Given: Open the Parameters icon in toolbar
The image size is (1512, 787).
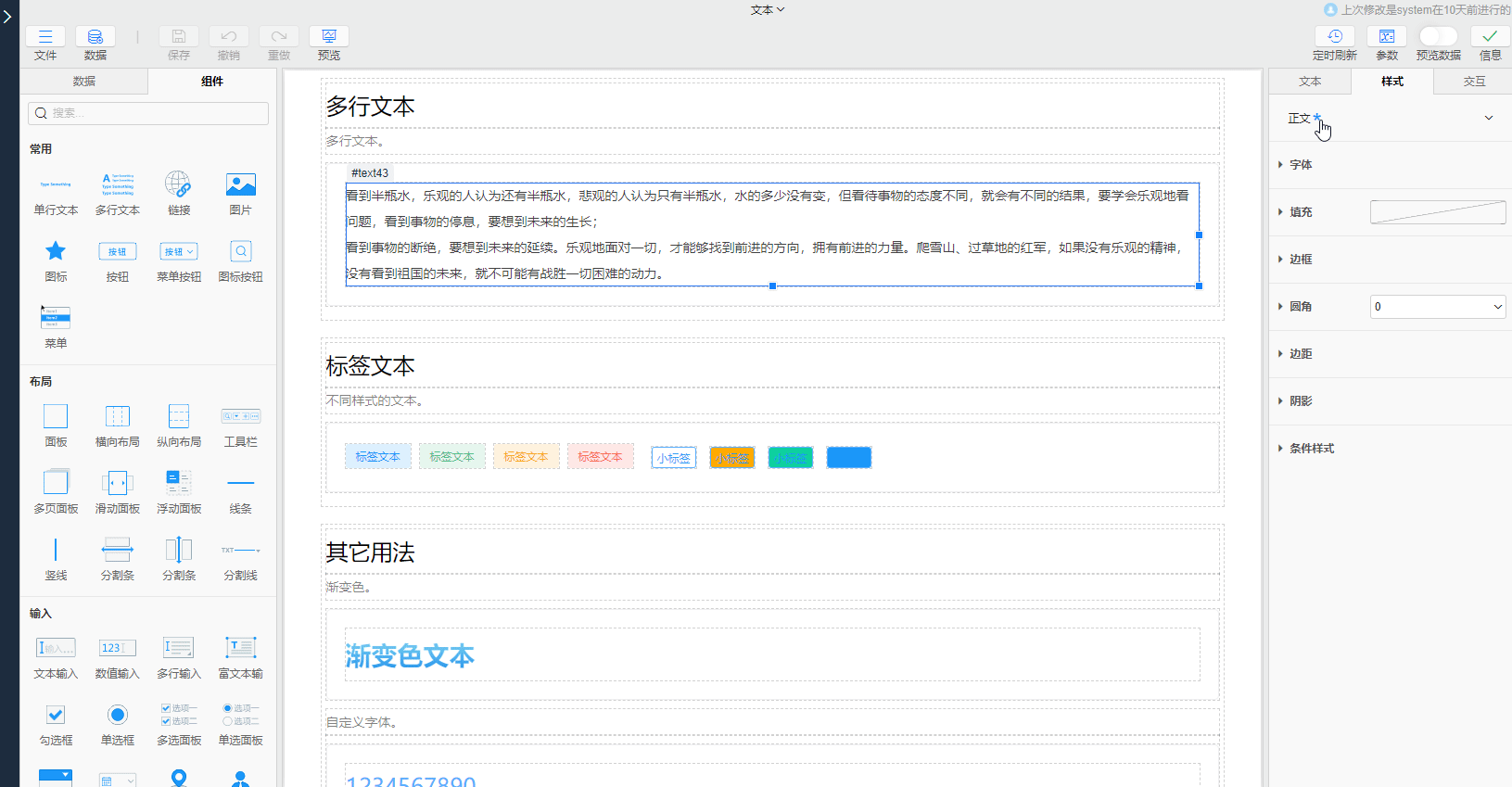Looking at the screenshot, I should (x=1386, y=37).
